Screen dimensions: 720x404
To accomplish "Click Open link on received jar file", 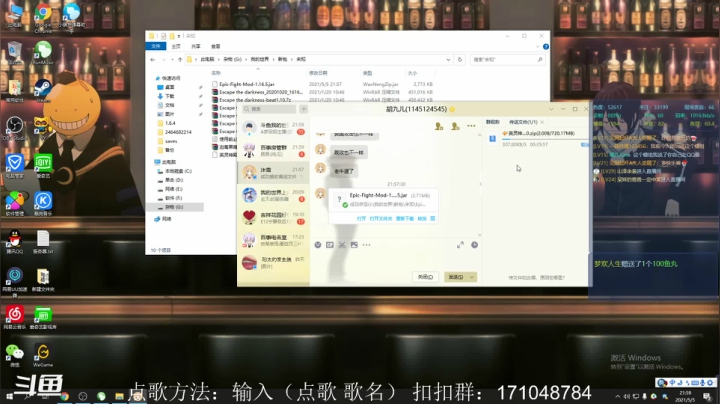I will tap(361, 219).
